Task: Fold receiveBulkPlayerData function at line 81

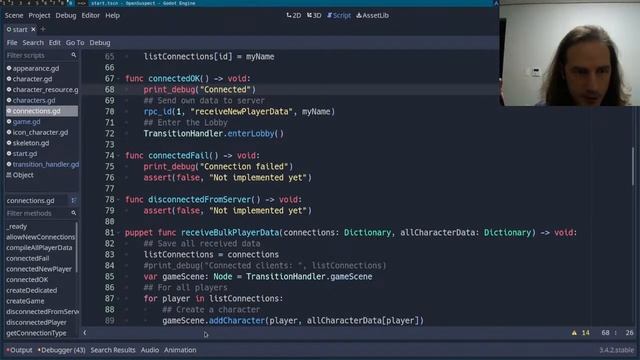Action: click(x=119, y=233)
